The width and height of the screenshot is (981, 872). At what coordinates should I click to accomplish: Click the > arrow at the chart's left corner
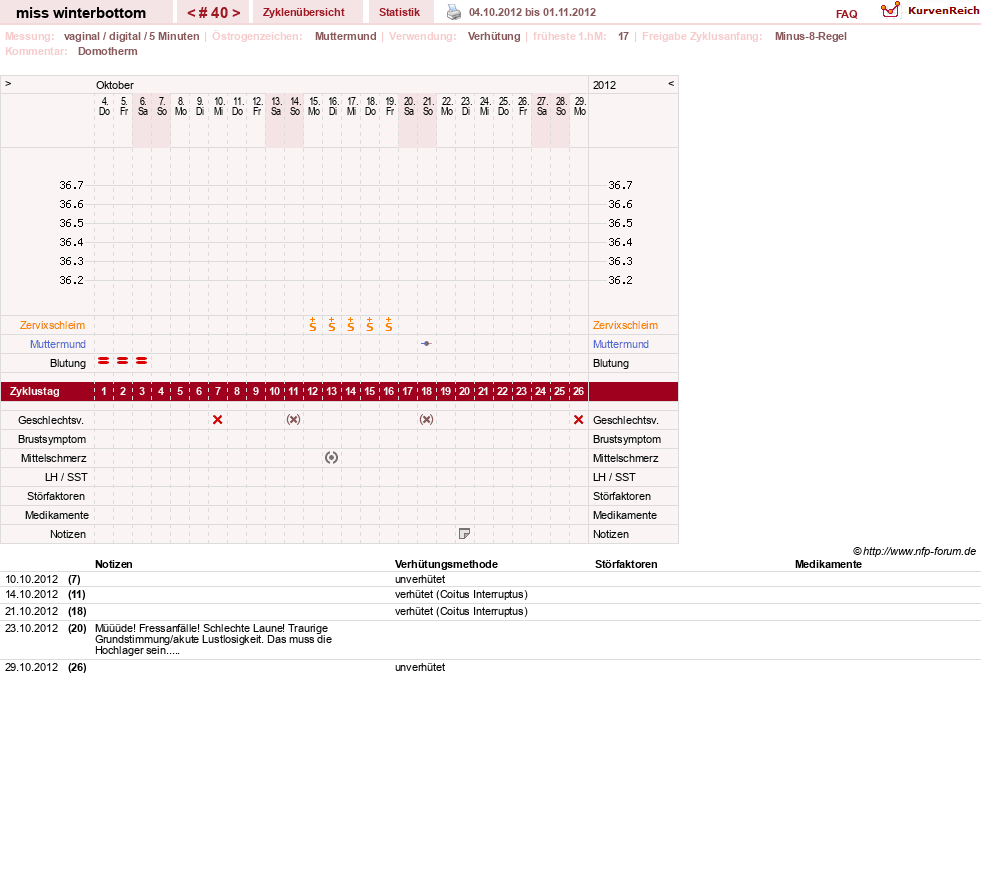click(8, 83)
